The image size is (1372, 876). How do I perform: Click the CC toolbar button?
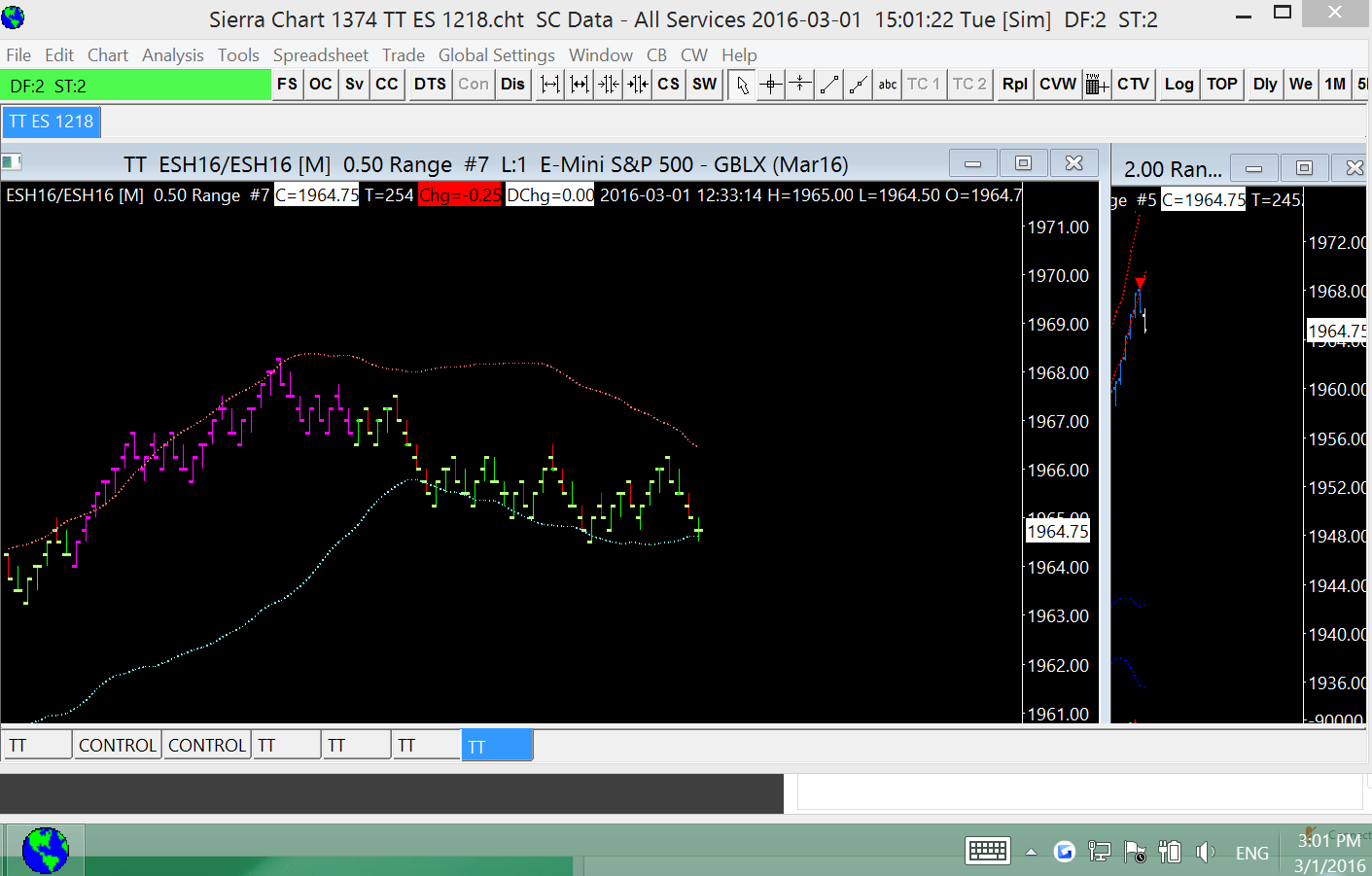click(x=387, y=85)
